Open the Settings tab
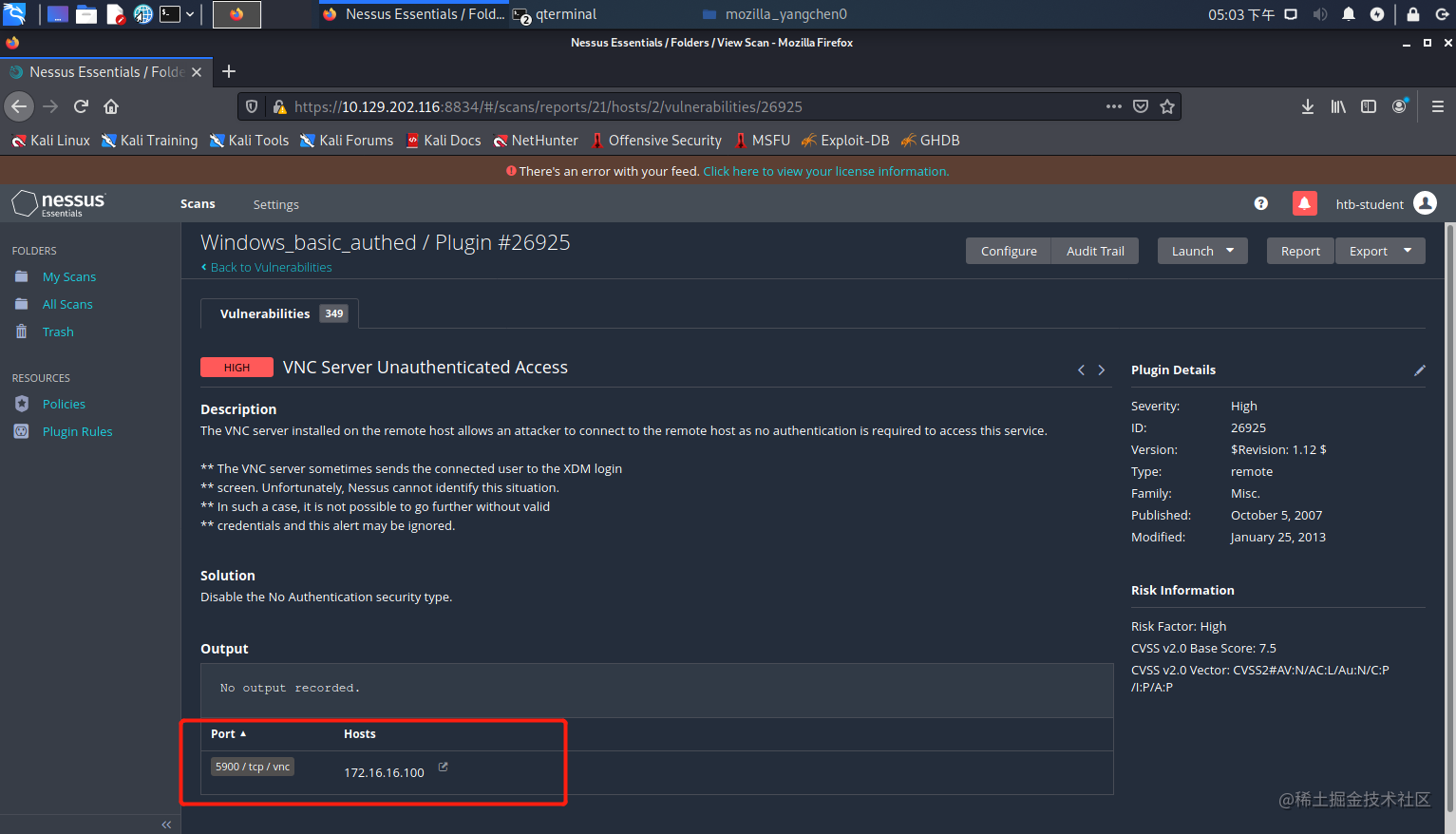 point(275,204)
